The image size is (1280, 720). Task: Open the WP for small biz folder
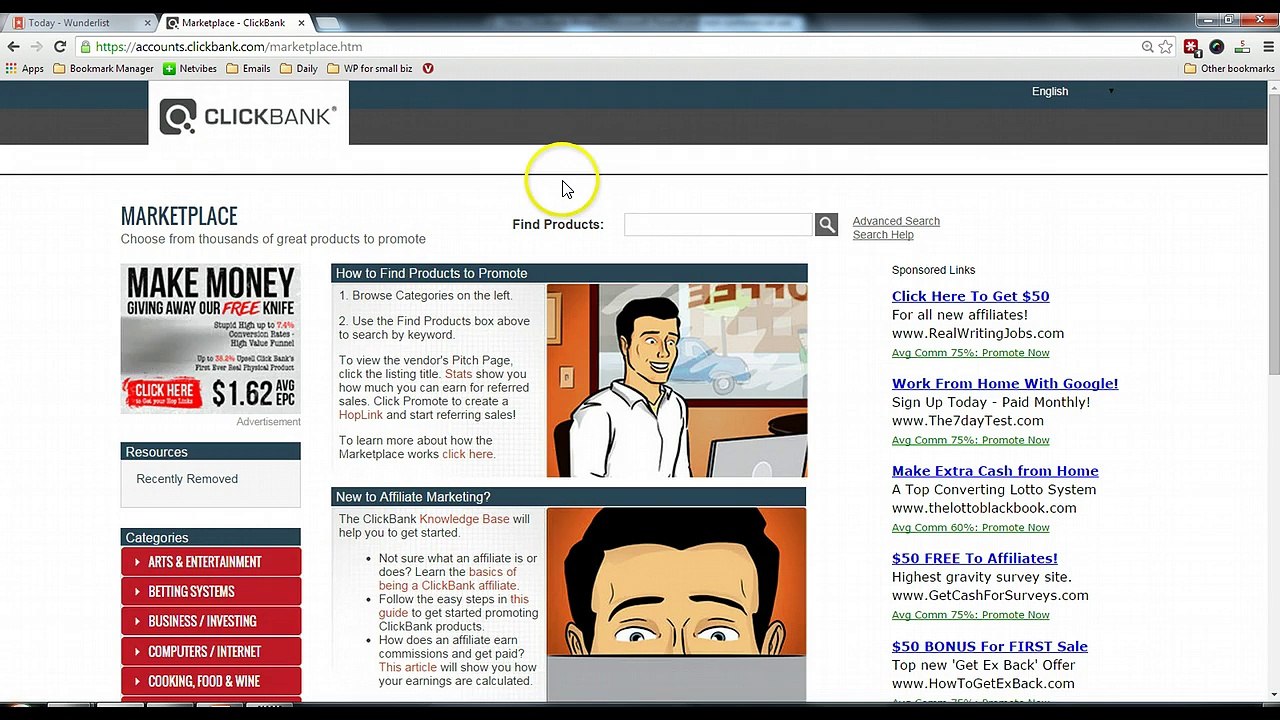(370, 69)
